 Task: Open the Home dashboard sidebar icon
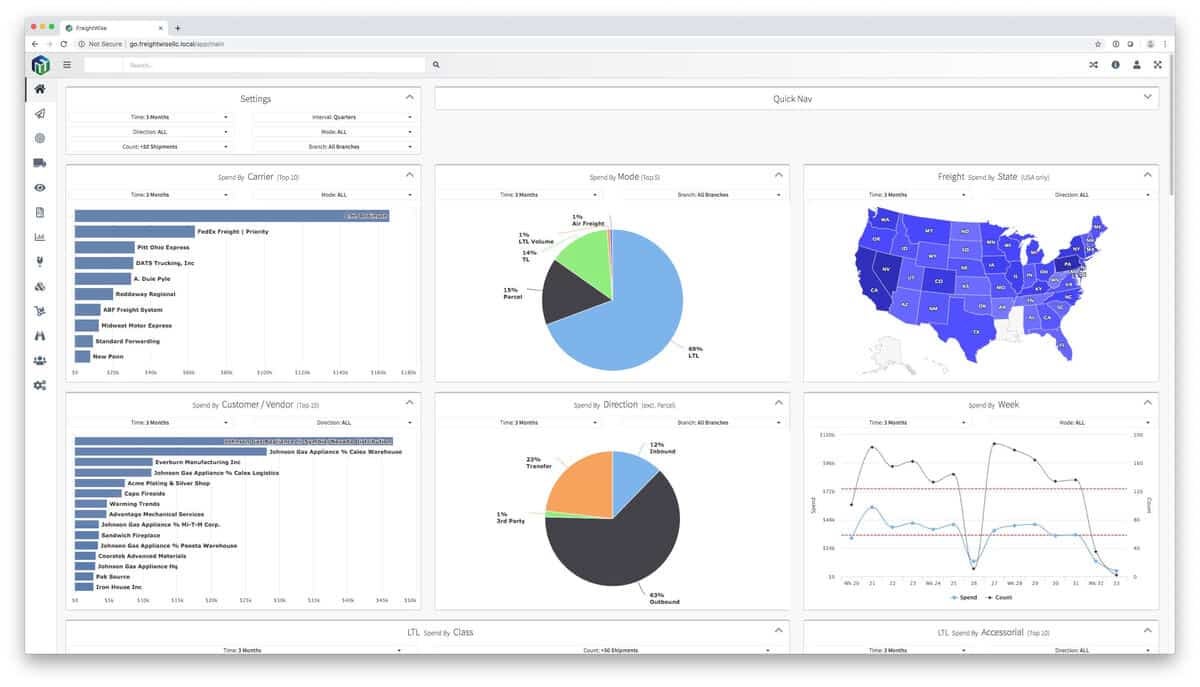click(x=40, y=89)
